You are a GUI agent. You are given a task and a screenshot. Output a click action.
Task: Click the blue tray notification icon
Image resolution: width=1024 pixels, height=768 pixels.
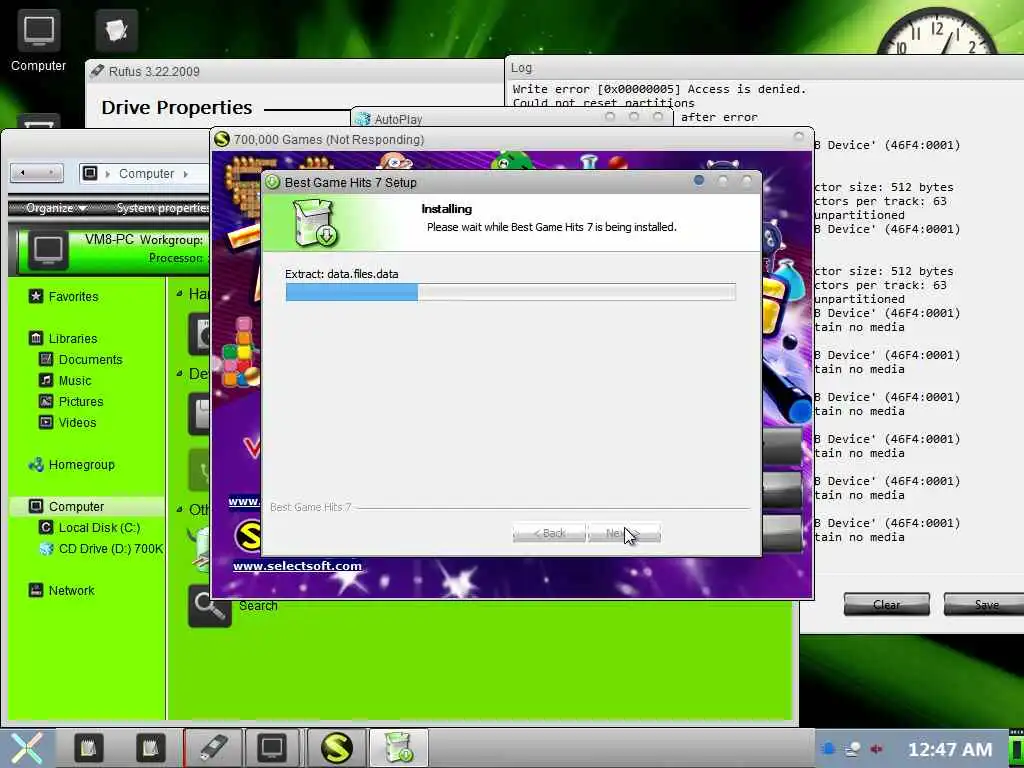tap(828, 749)
